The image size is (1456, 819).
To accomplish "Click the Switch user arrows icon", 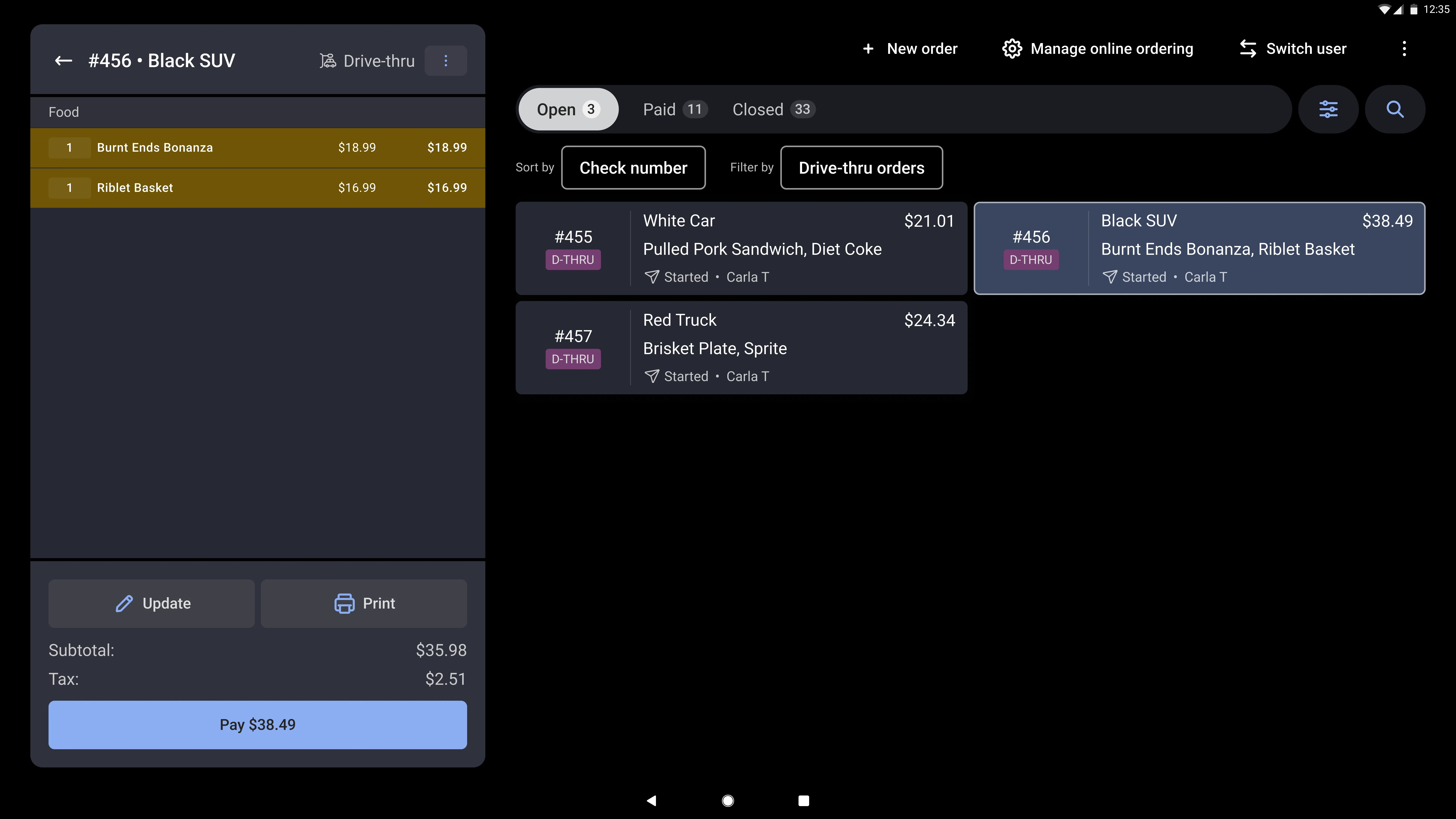I will point(1248,49).
